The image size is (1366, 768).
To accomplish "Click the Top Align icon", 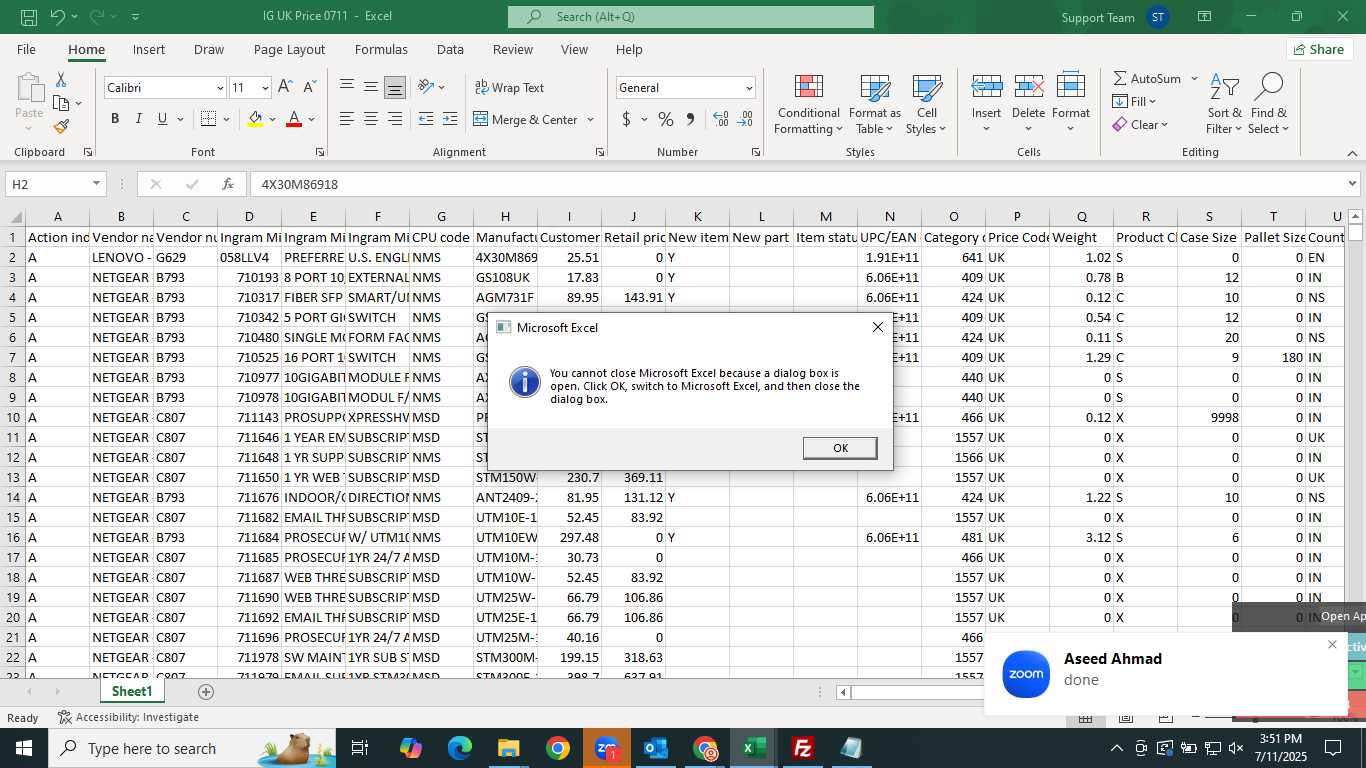I will click(x=347, y=87).
